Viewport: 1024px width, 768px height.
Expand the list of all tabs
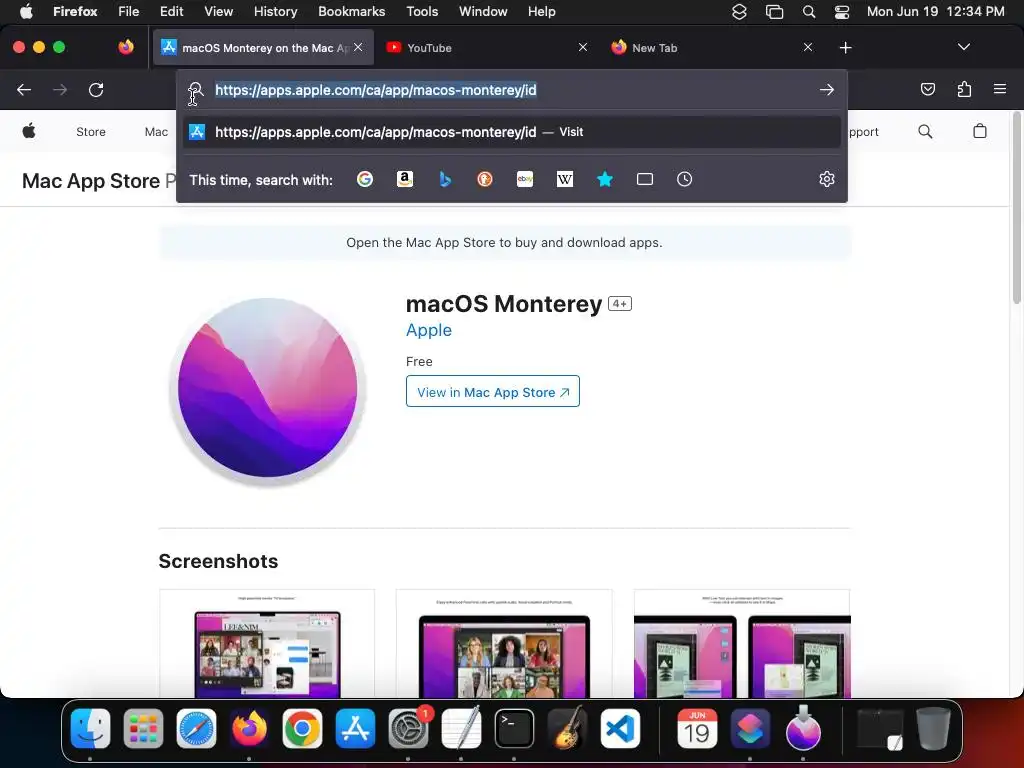point(963,47)
